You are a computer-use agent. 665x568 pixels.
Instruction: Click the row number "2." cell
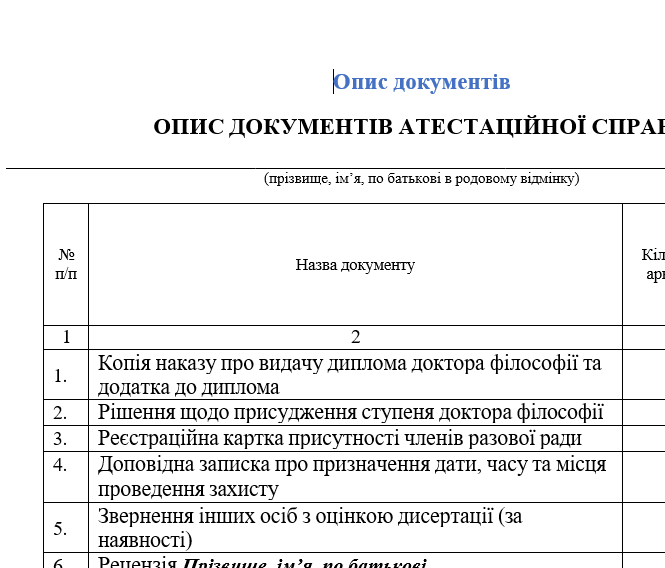point(61,412)
